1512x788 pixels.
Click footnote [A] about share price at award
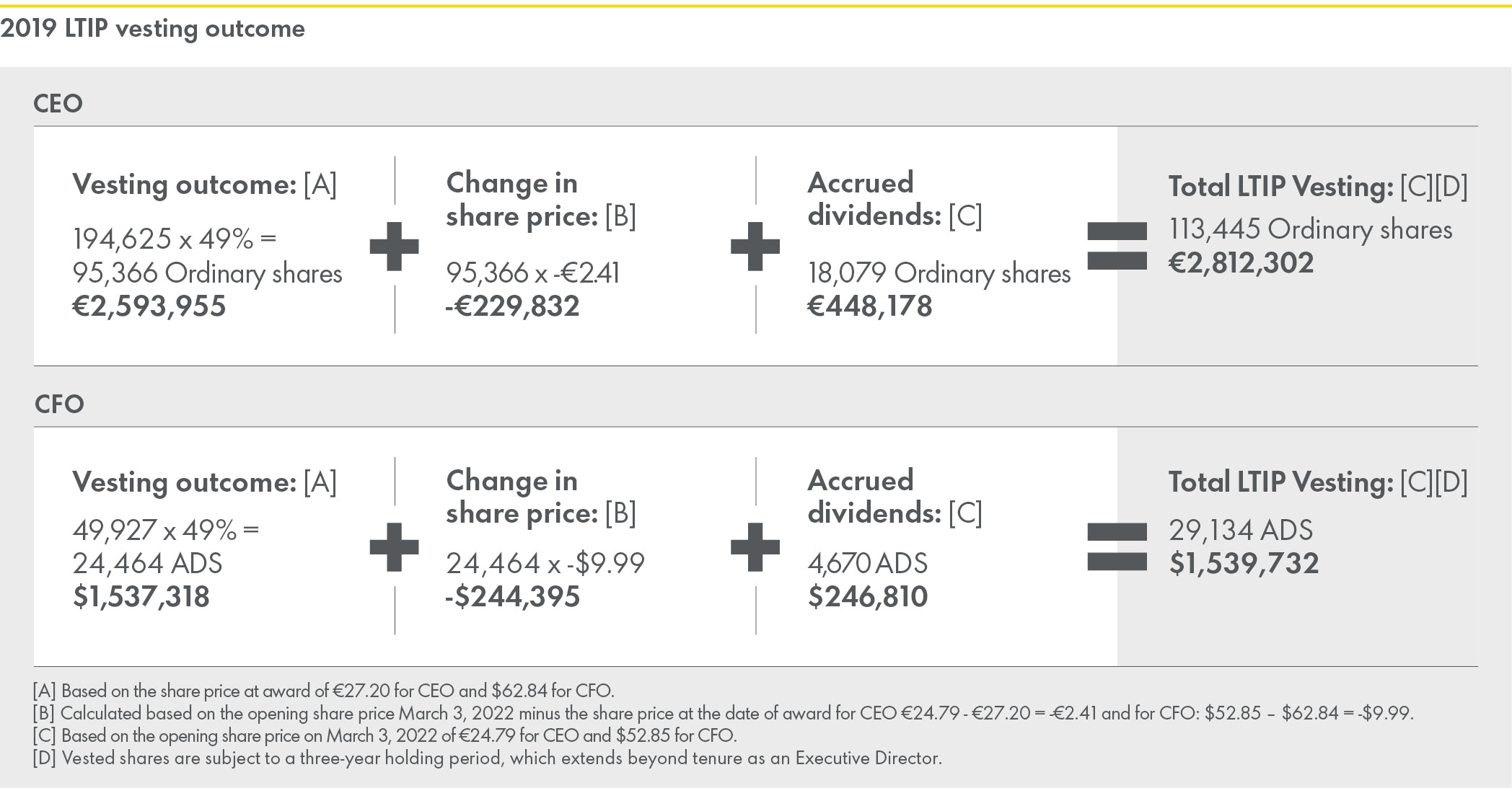pyautogui.click(x=323, y=691)
